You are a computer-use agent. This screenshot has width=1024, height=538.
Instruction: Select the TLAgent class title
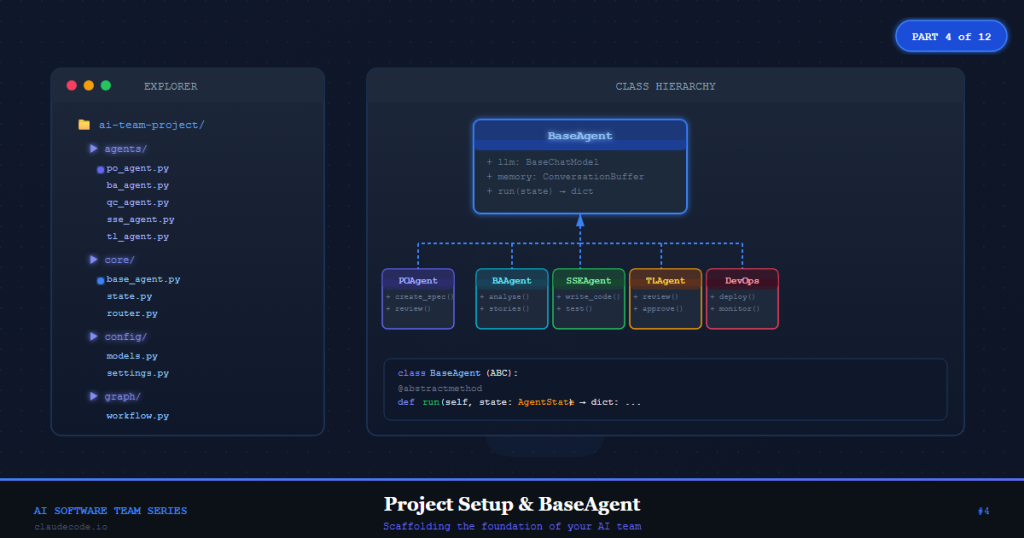click(x=665, y=281)
